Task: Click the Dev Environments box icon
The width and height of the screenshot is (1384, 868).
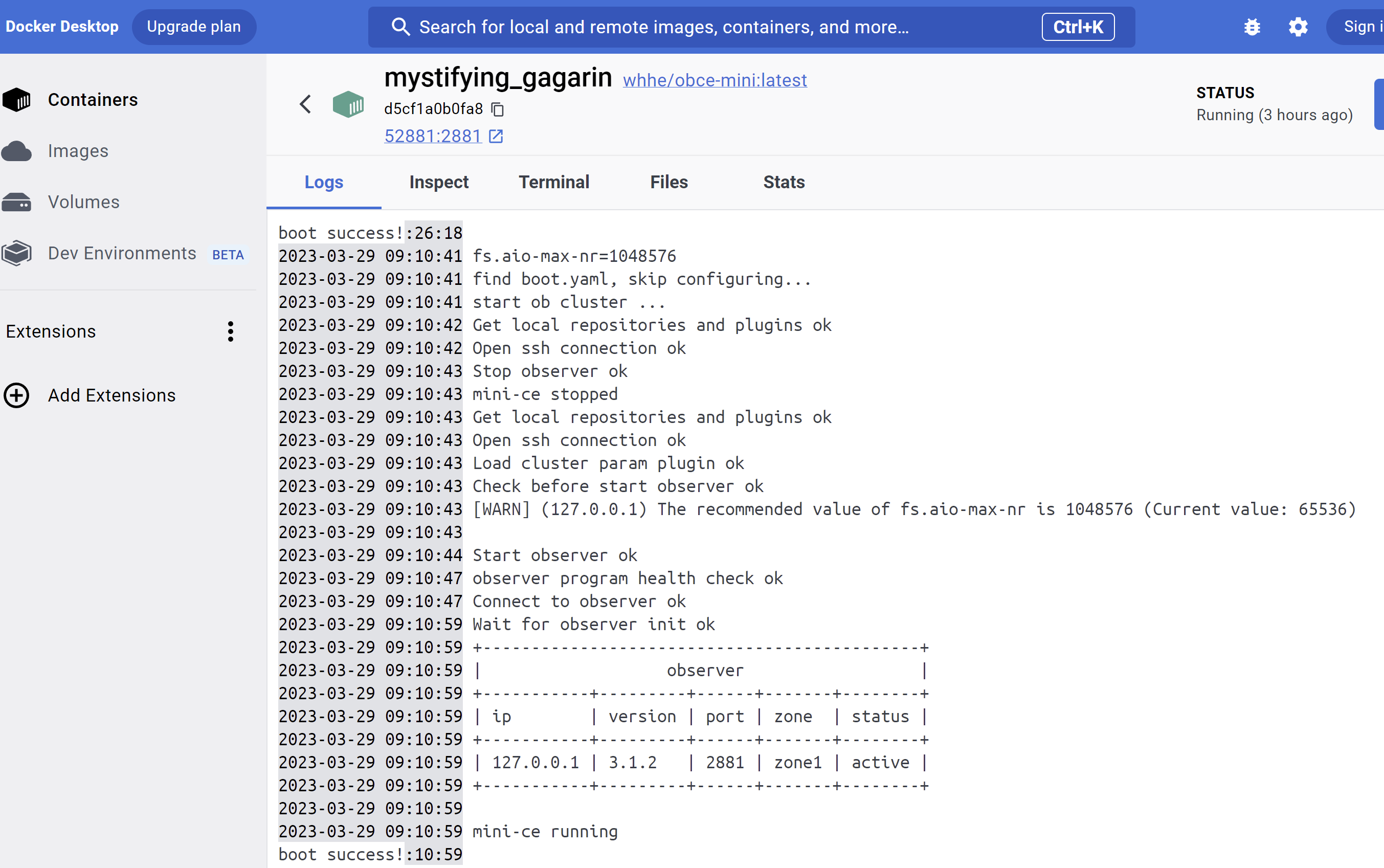Action: pyautogui.click(x=17, y=253)
